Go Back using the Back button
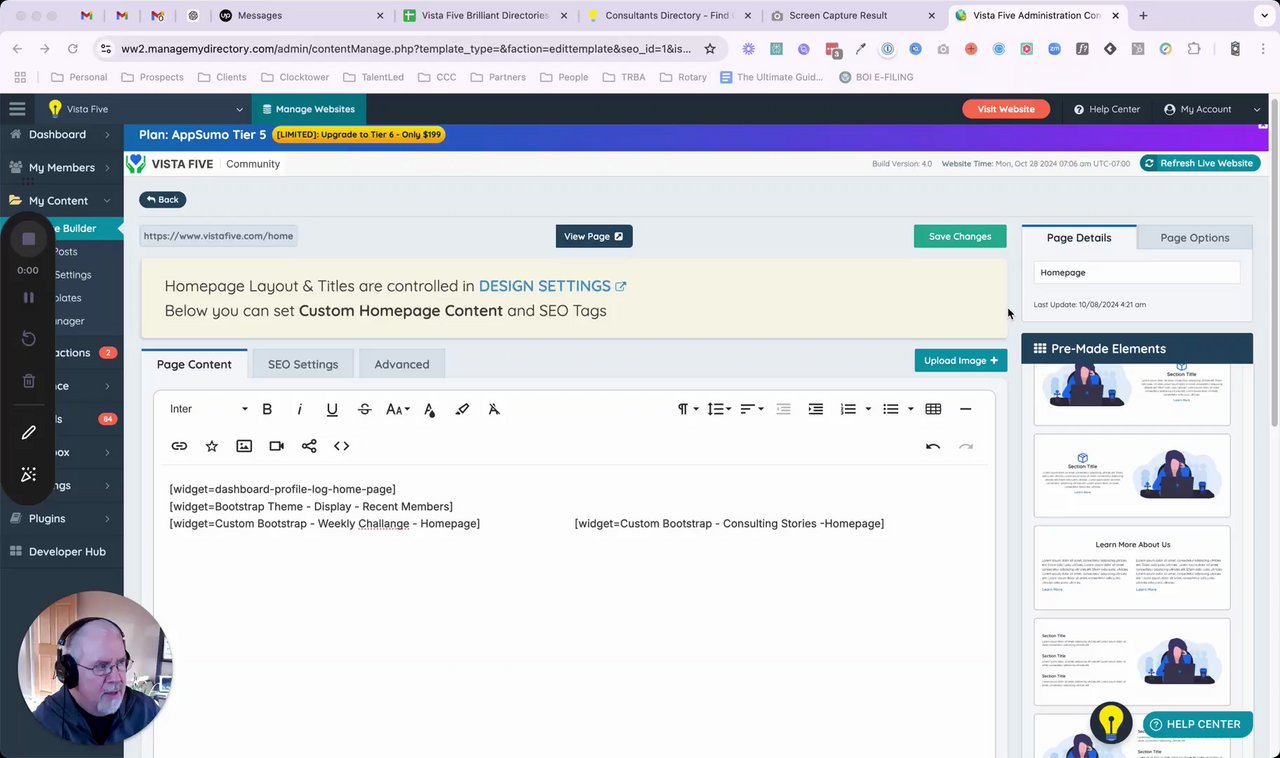Viewport: 1280px width, 758px height. [162, 199]
